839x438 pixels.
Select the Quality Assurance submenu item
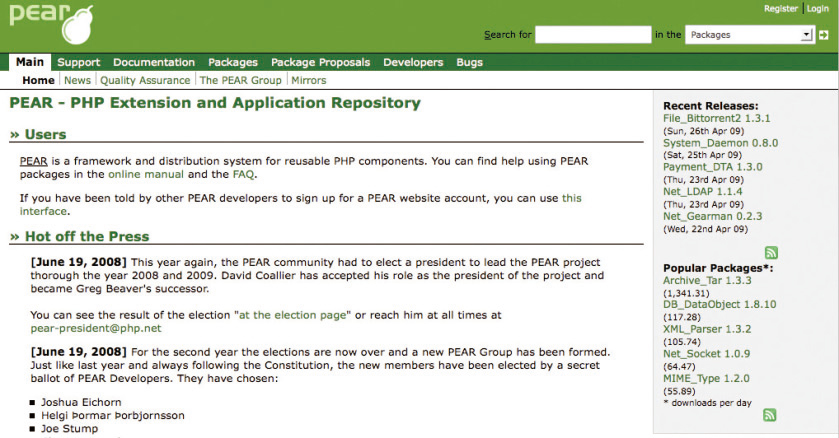145,80
